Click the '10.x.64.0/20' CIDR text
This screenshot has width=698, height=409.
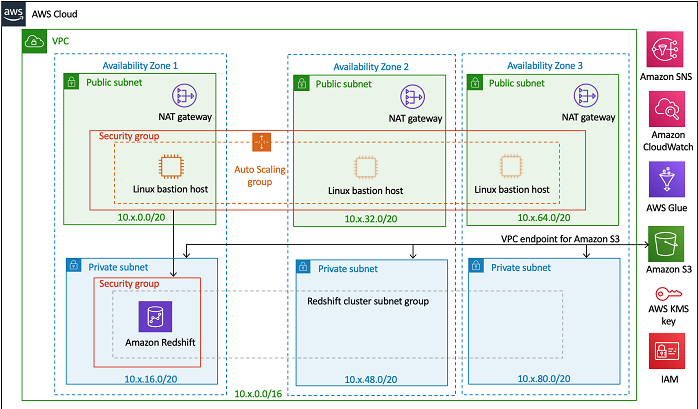click(544, 218)
